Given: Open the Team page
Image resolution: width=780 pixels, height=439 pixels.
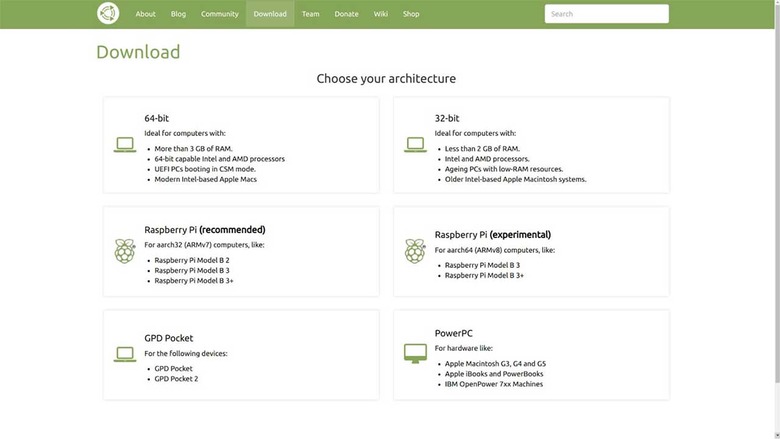Looking at the screenshot, I should [310, 14].
